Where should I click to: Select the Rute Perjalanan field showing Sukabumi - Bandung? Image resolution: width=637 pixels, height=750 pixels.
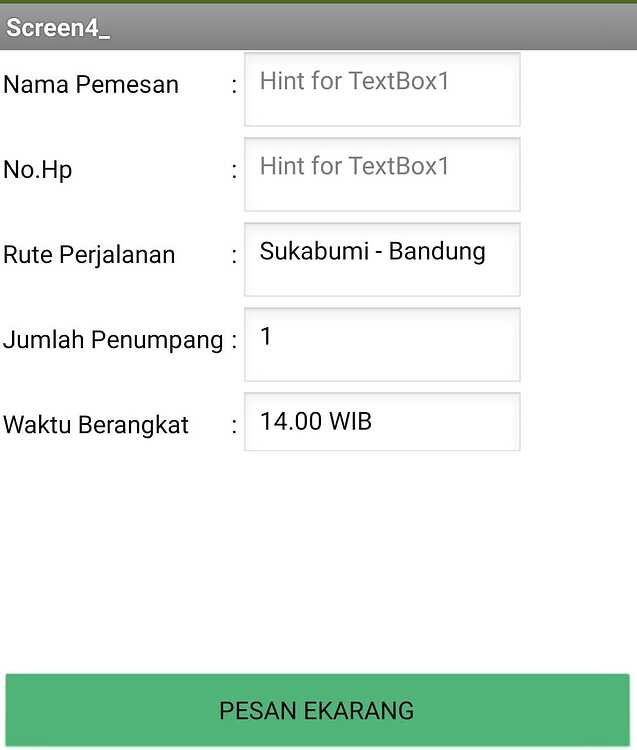click(x=382, y=259)
